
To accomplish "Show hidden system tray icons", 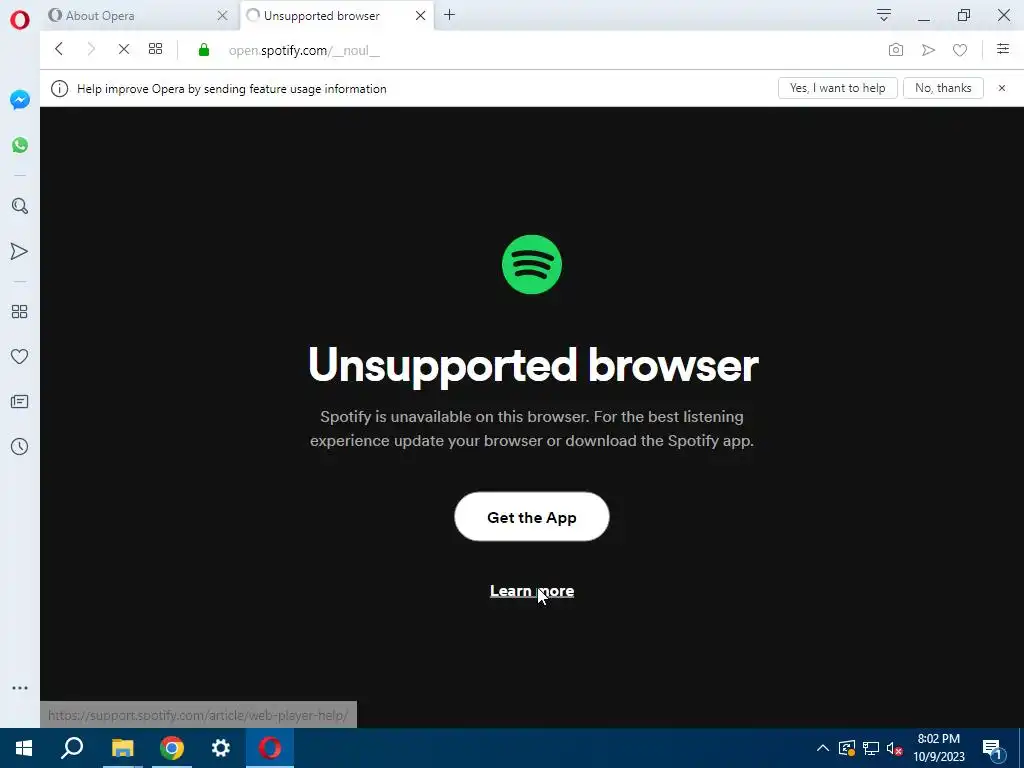I will pyautogui.click(x=823, y=748).
